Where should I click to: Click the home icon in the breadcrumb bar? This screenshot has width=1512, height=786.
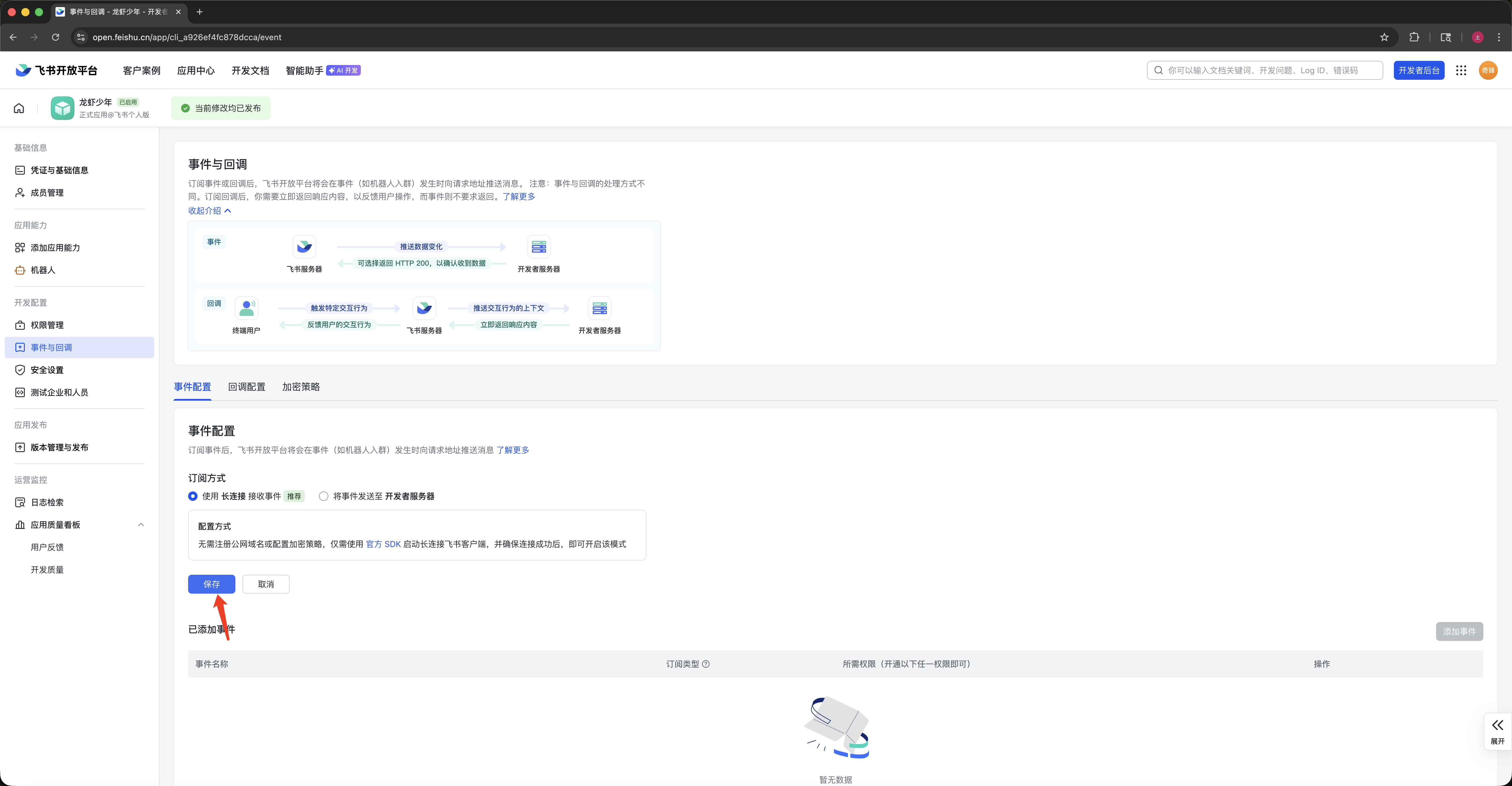[x=19, y=108]
